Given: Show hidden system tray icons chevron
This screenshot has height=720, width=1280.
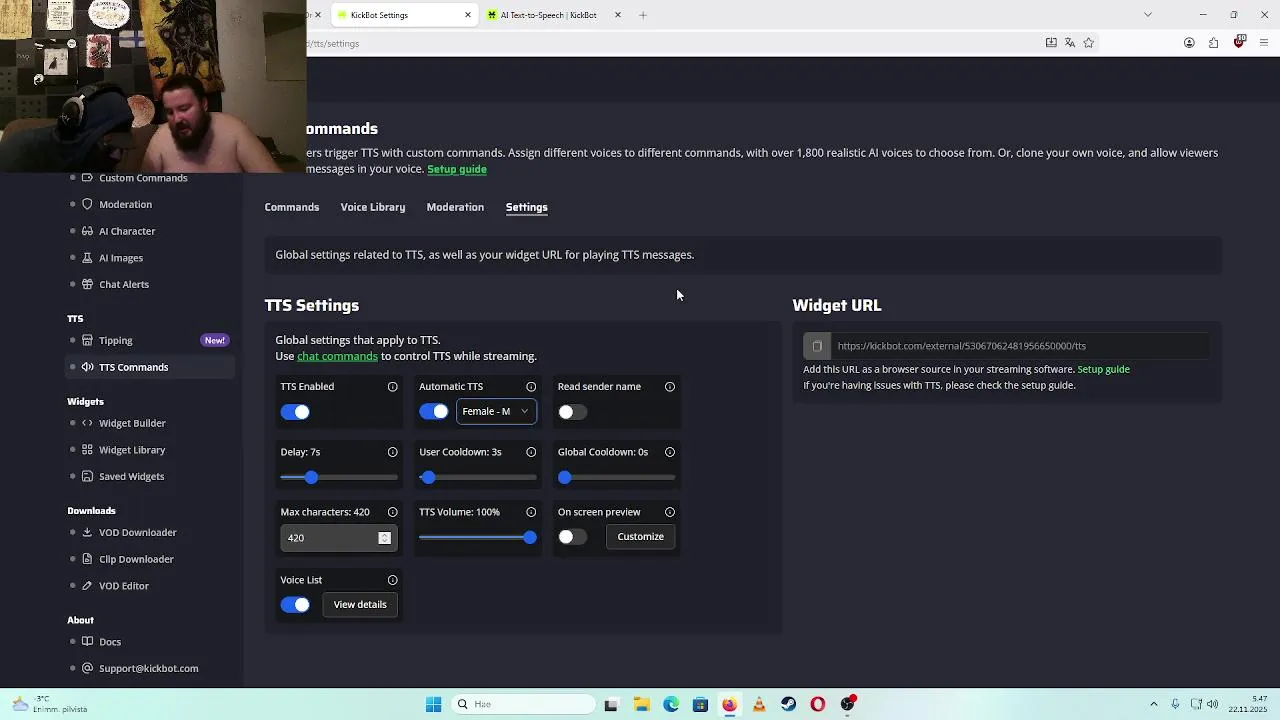Looking at the screenshot, I should [x=1153, y=704].
